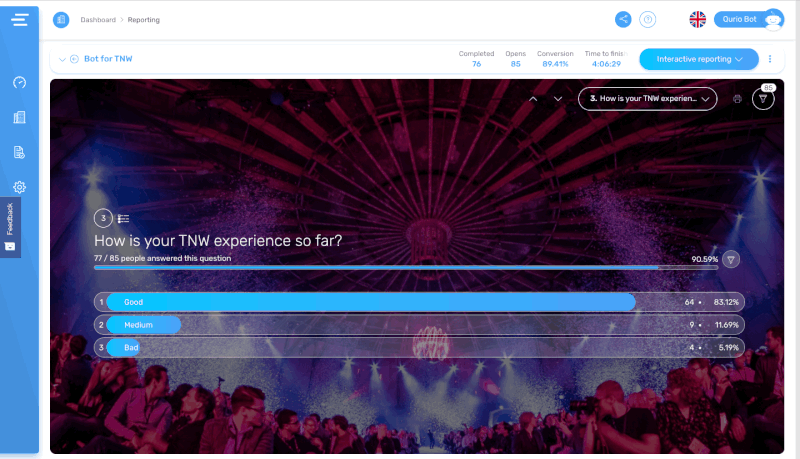Click the Dashboard breadcrumb link
This screenshot has height=459, width=800.
(x=97, y=20)
